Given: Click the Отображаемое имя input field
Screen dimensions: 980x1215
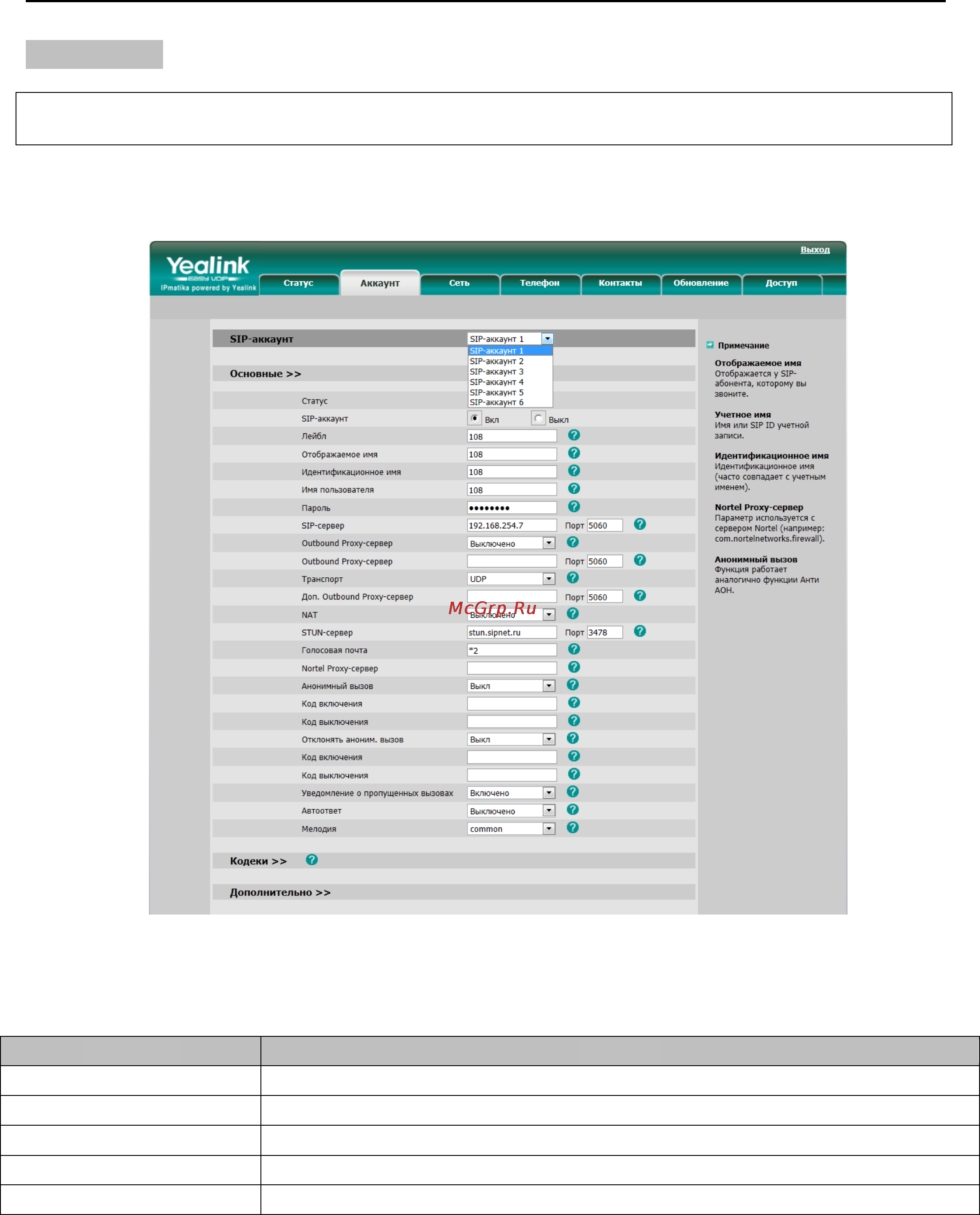Looking at the screenshot, I should coord(512,454).
